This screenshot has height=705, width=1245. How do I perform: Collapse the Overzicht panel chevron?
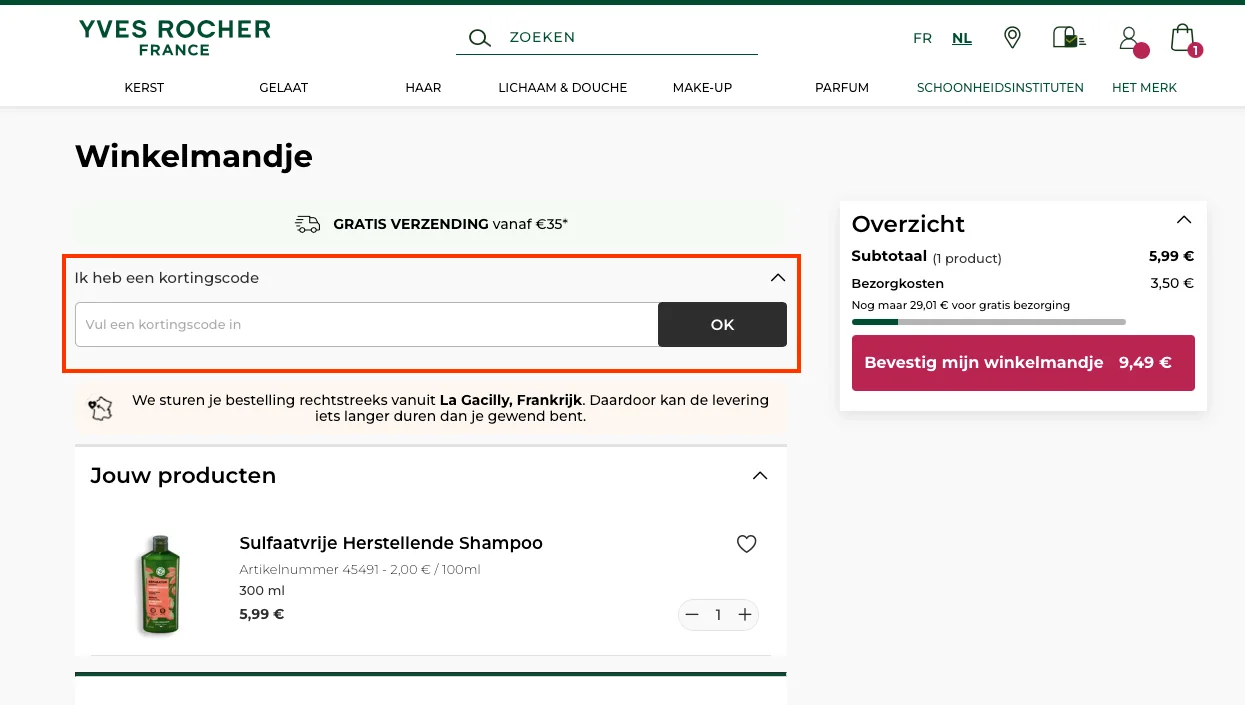[x=1184, y=220]
